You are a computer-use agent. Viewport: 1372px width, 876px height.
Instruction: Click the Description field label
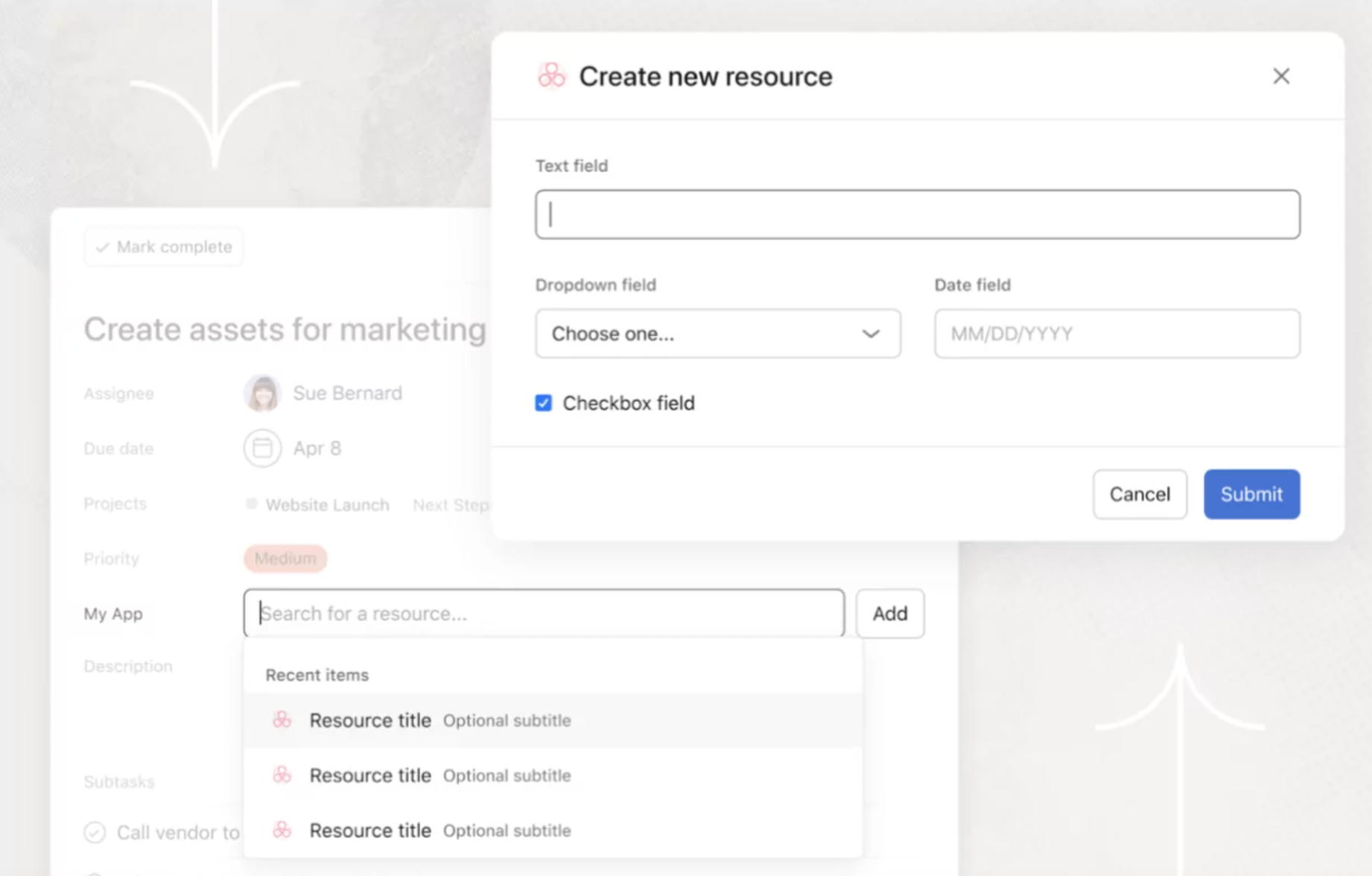(x=128, y=666)
